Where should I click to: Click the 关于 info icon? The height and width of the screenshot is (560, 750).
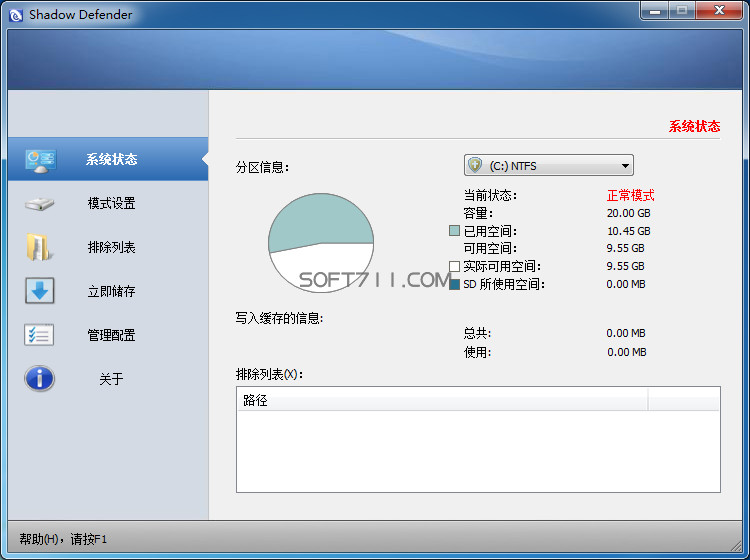(39, 379)
